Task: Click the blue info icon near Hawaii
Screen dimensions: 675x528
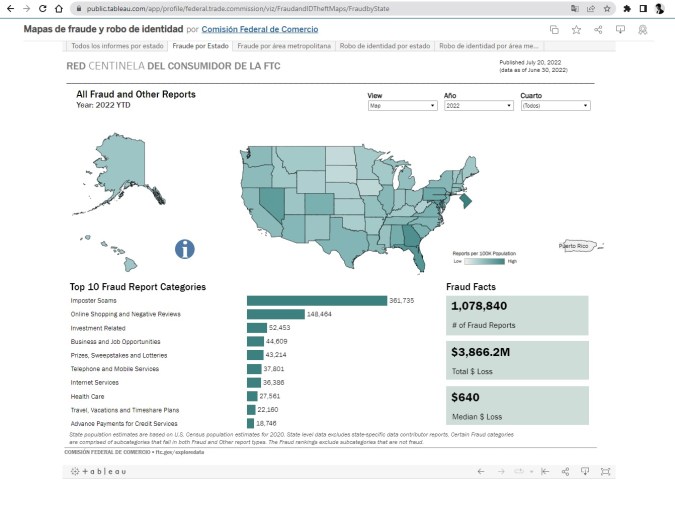Action: pyautogui.click(x=185, y=249)
